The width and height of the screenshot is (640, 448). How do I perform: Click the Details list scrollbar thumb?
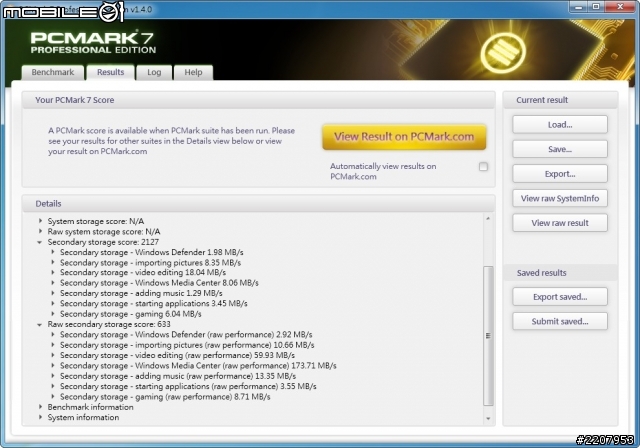pyautogui.click(x=488, y=336)
